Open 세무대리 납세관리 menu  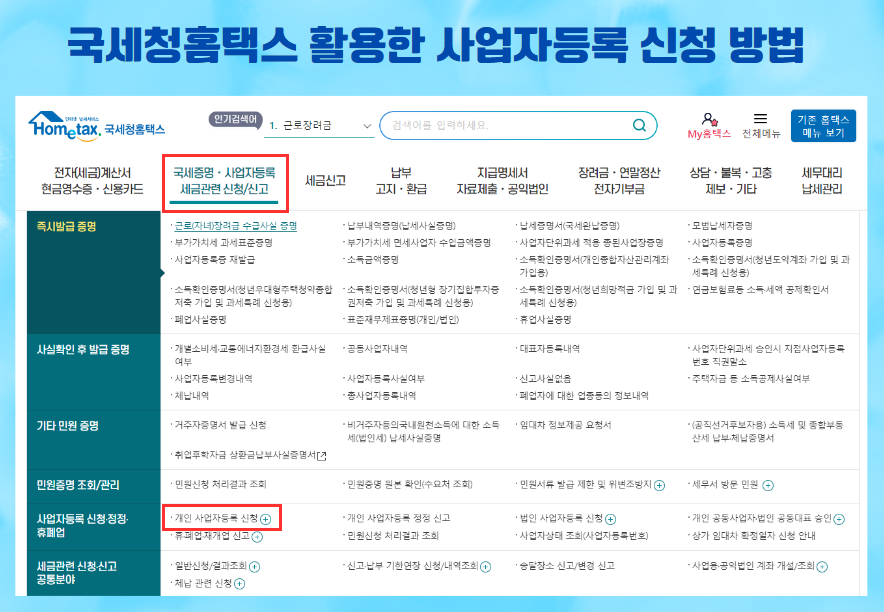[x=822, y=180]
